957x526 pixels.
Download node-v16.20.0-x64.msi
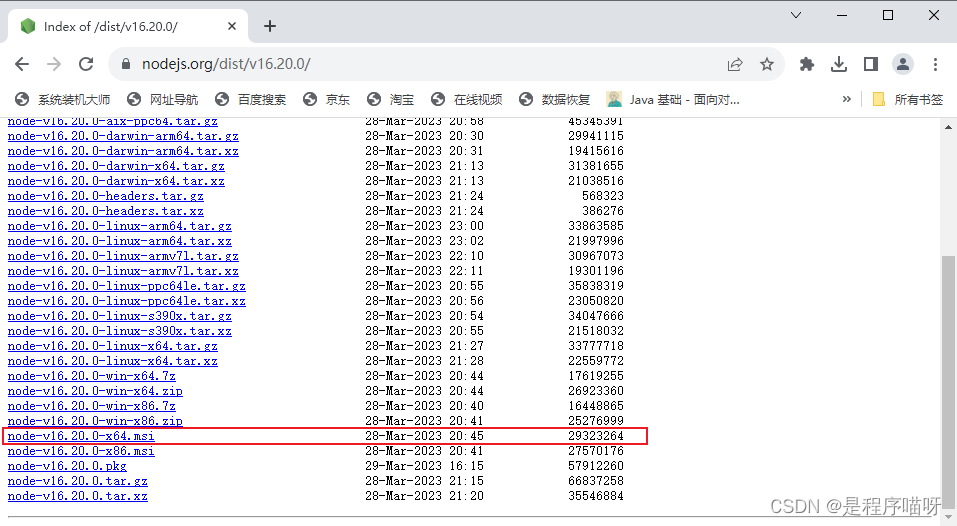click(x=81, y=436)
